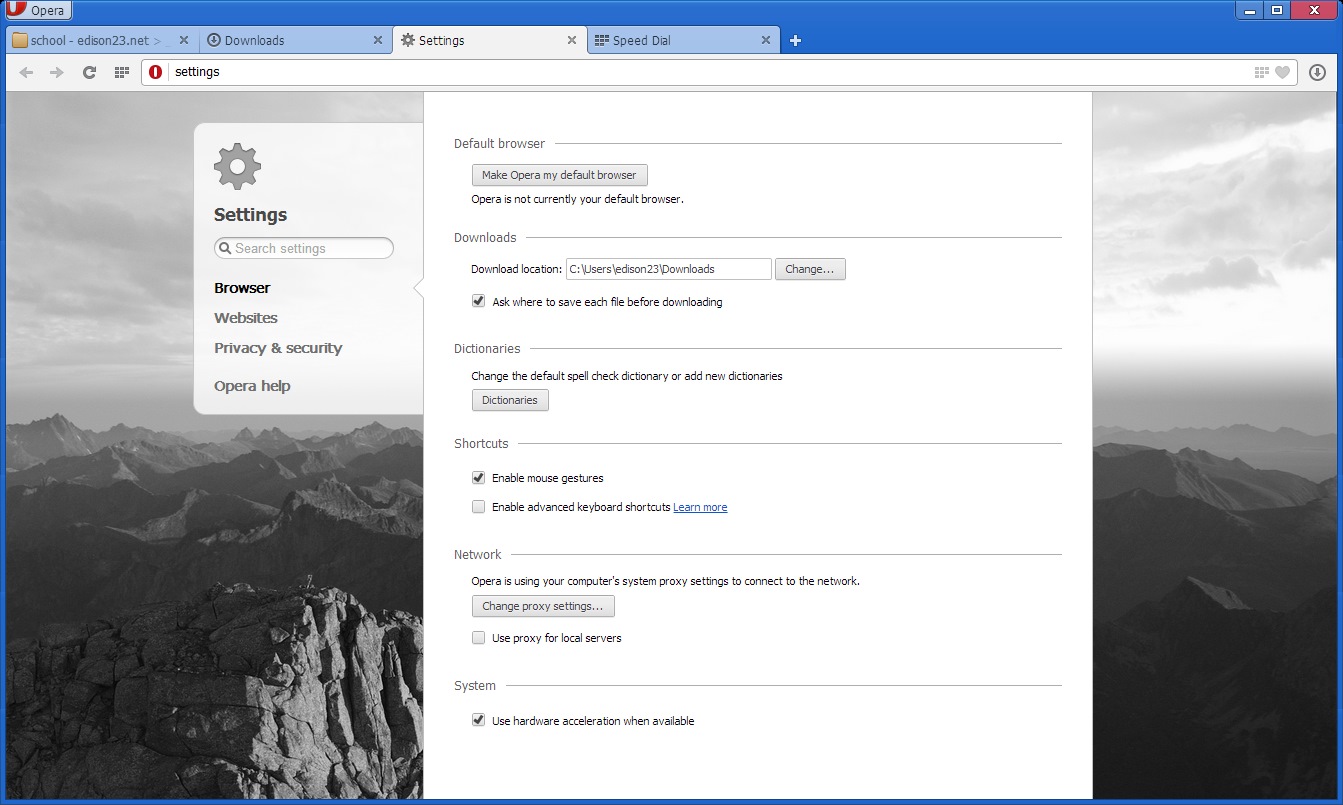Click the Search settings field
The image size is (1343, 805).
[x=304, y=248]
